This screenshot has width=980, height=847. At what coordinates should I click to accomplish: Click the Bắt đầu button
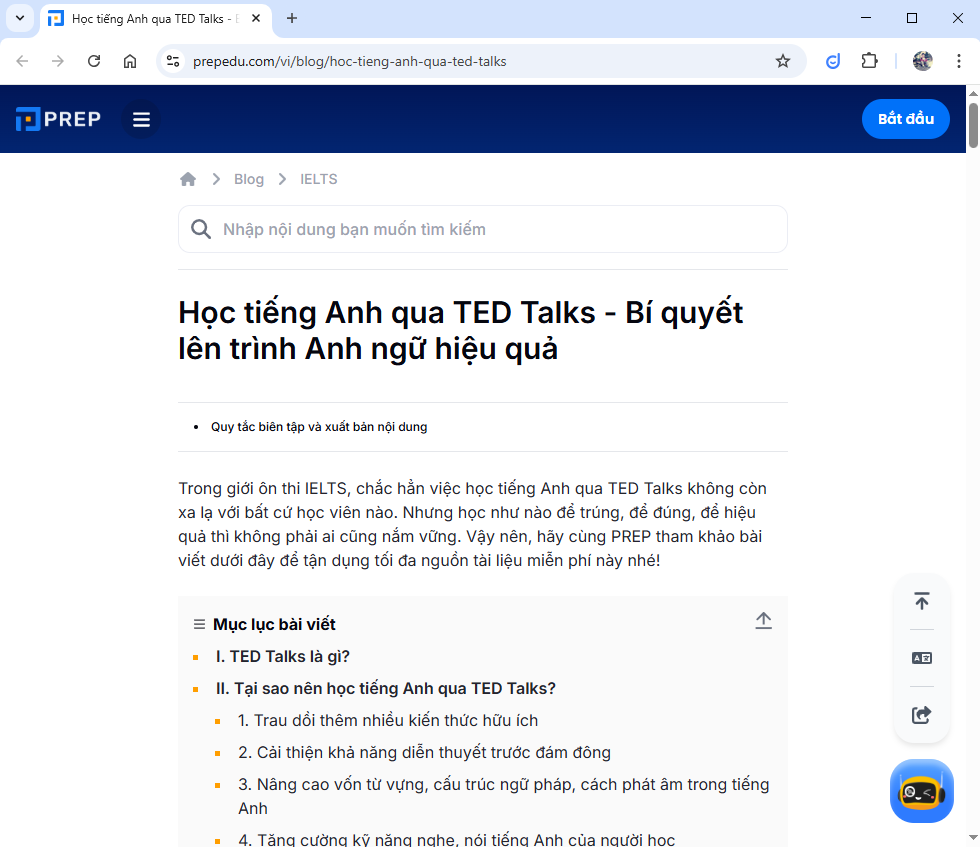coord(906,119)
